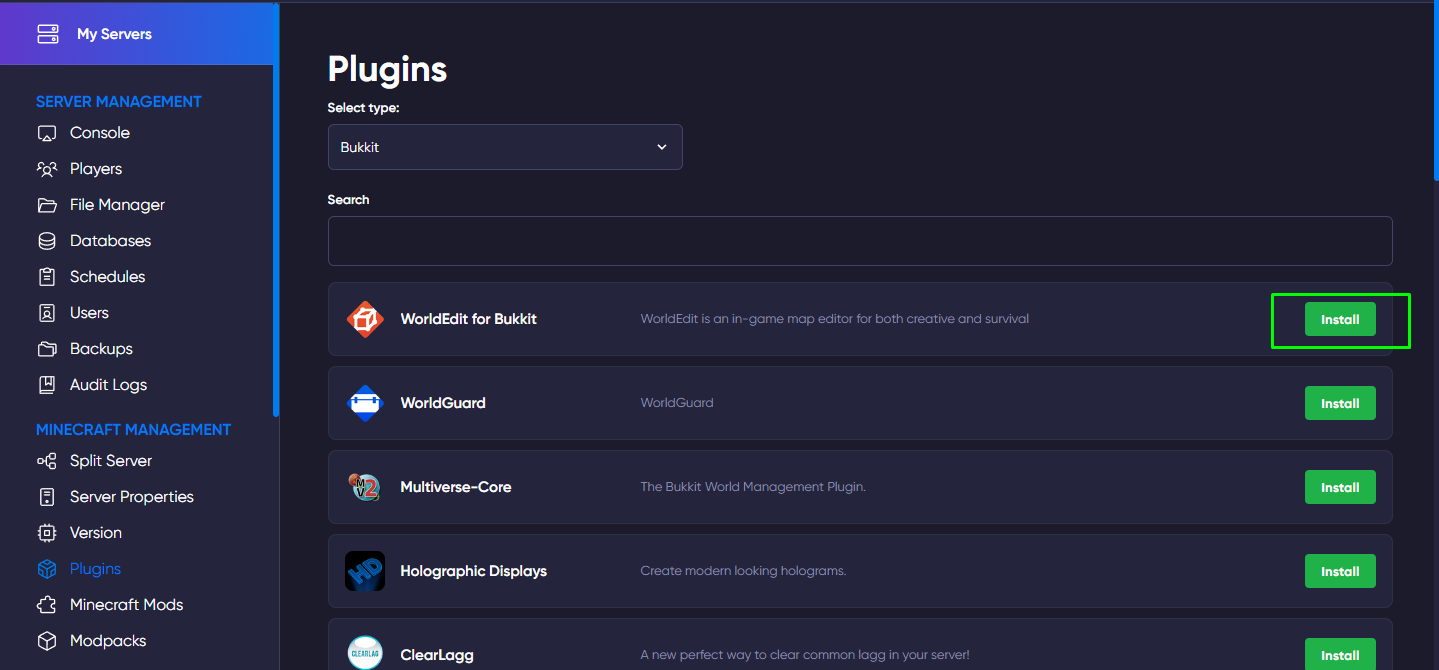1439x670 pixels.
Task: Click the Audit Logs sidebar label
Action: (108, 385)
